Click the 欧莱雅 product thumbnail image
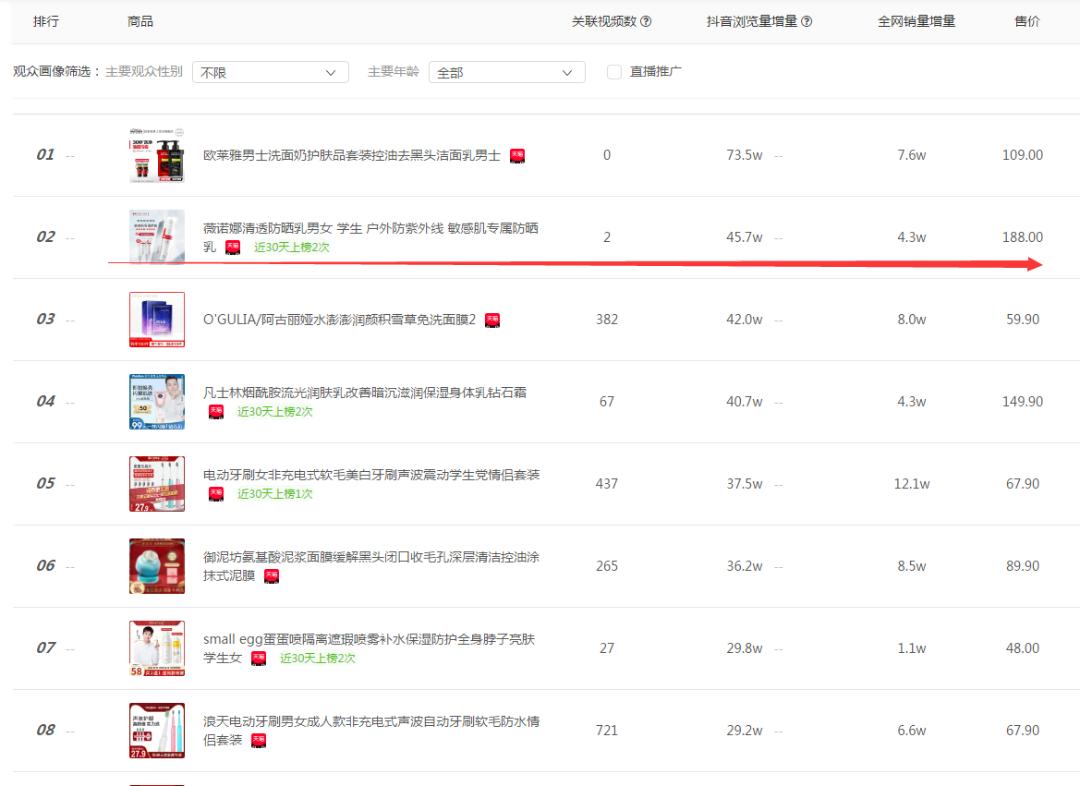 click(155, 155)
